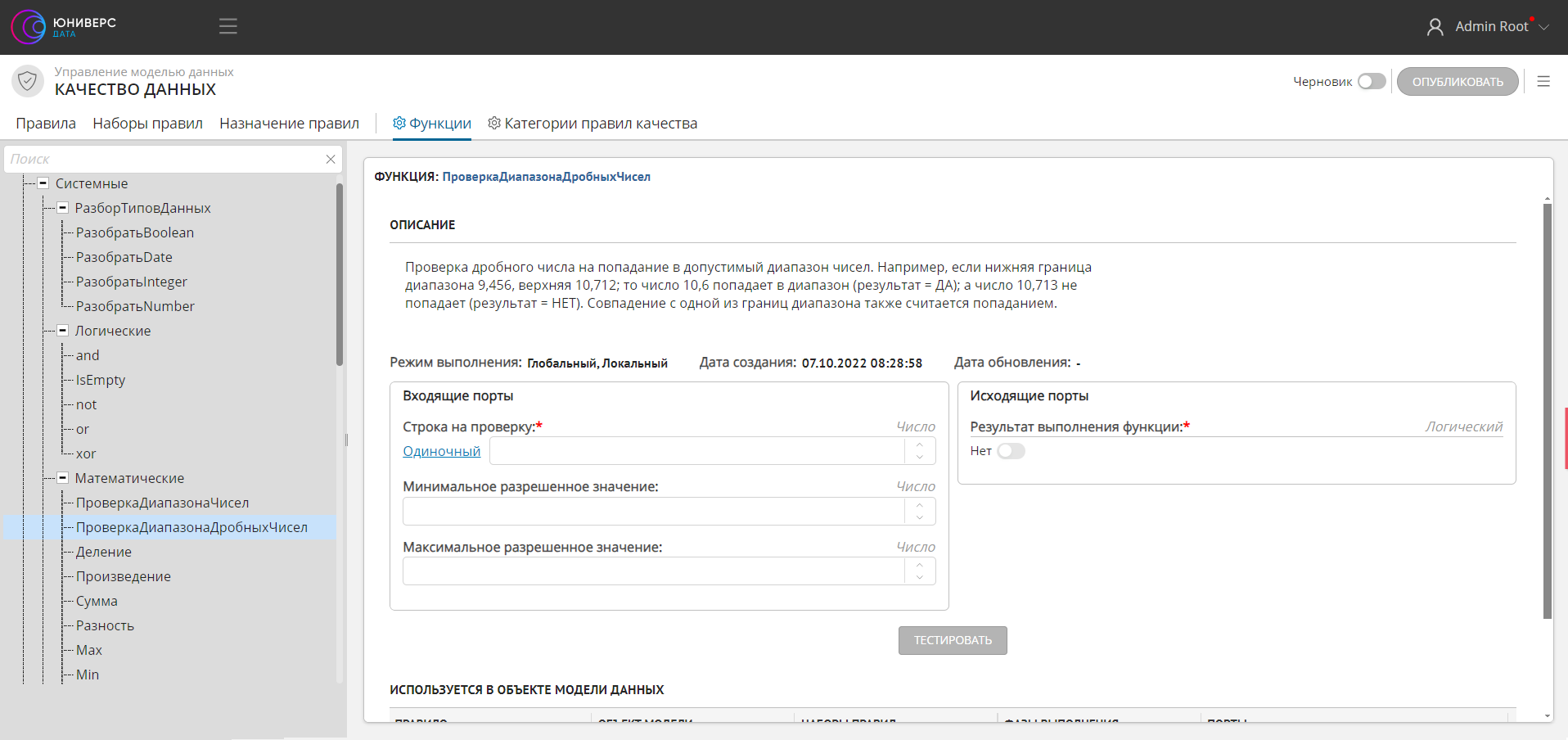Image resolution: width=1568 pixels, height=740 pixels.
Task: Select the IsEmpty function
Action: [x=101, y=380]
